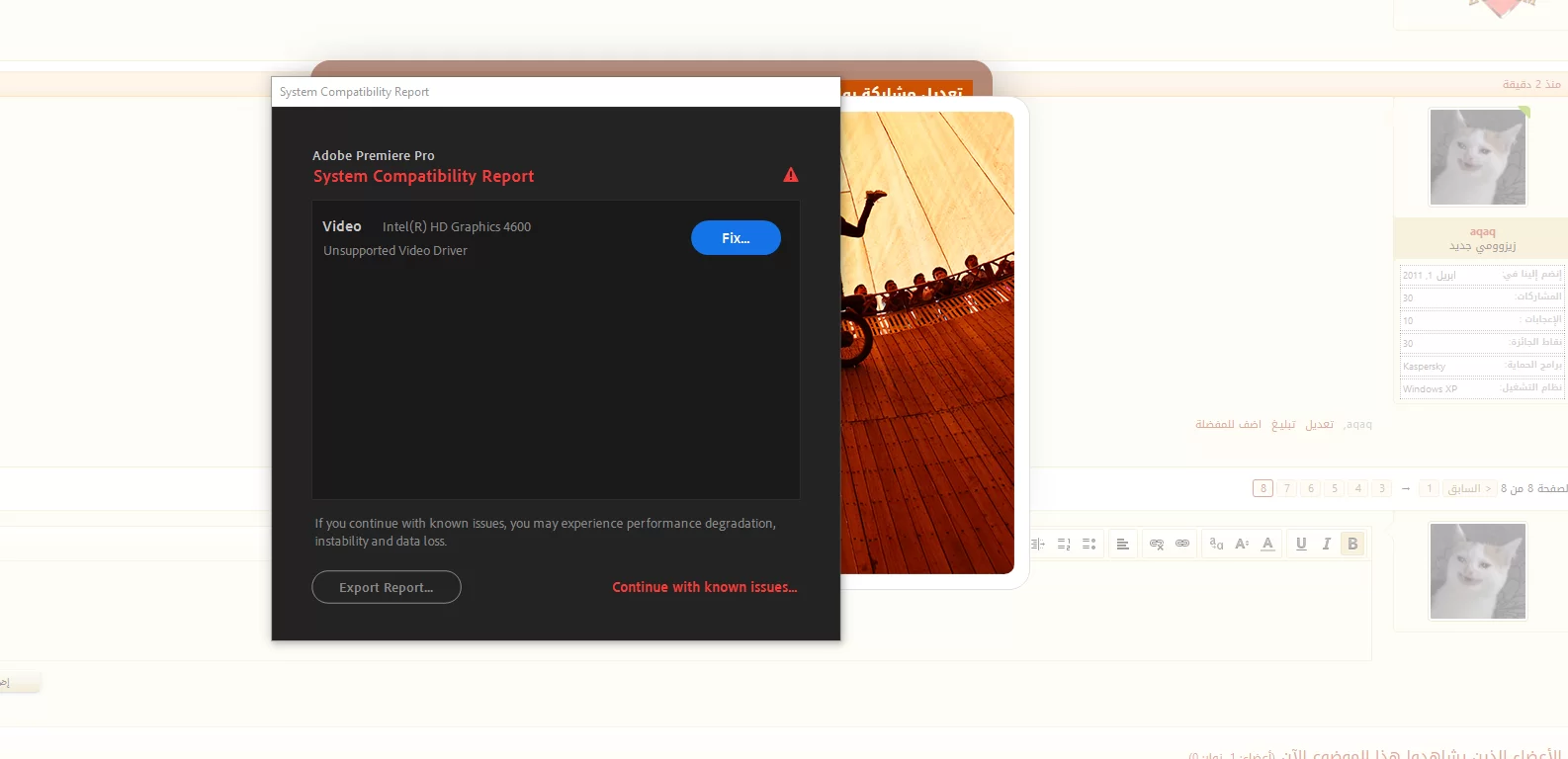This screenshot has height=759, width=1568.
Task: Choose Continue with known issues...
Action: pos(705,587)
